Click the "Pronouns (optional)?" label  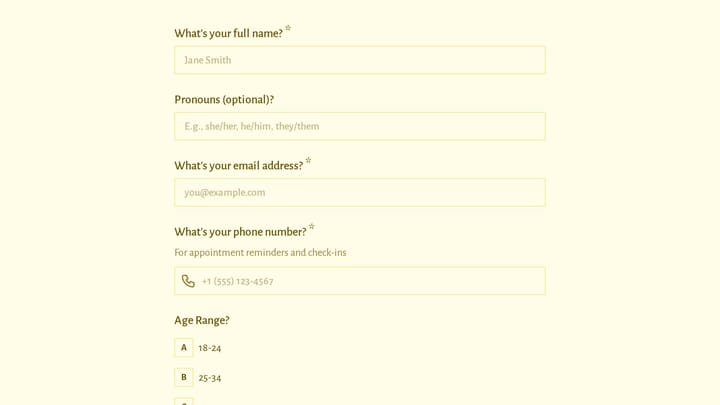pos(224,100)
